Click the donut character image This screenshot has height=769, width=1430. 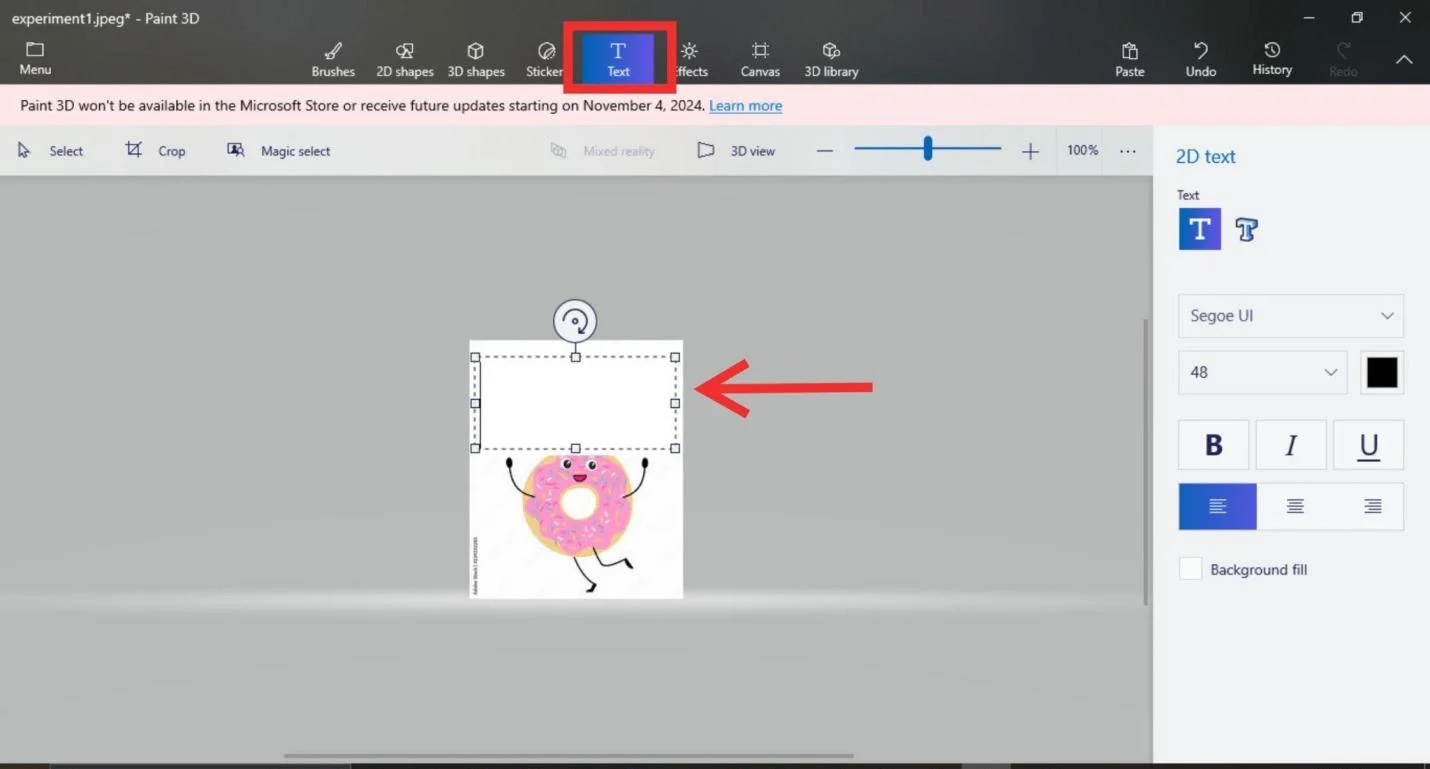point(577,522)
